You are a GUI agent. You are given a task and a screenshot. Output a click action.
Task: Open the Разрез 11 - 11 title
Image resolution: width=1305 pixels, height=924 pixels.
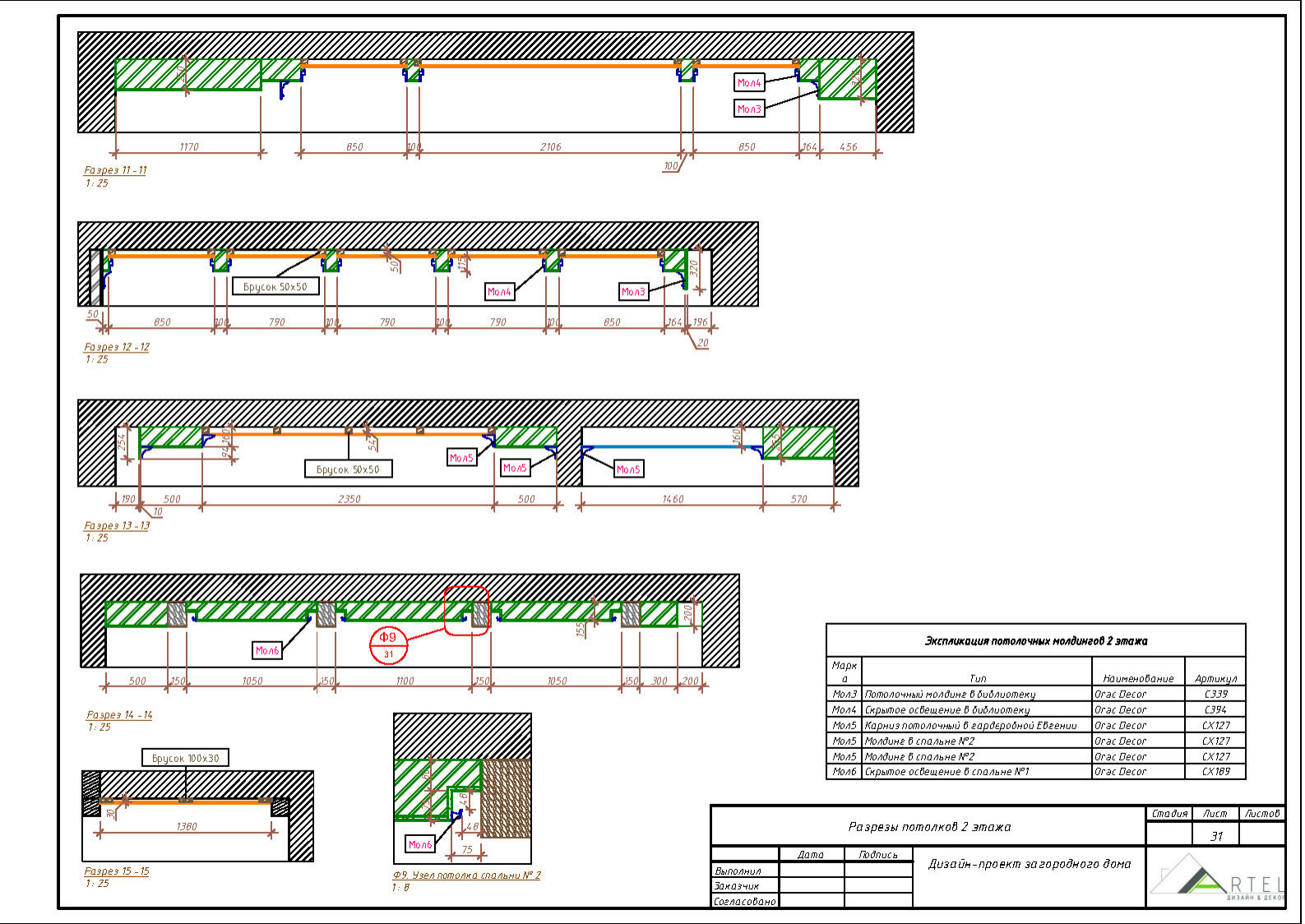coord(115,170)
